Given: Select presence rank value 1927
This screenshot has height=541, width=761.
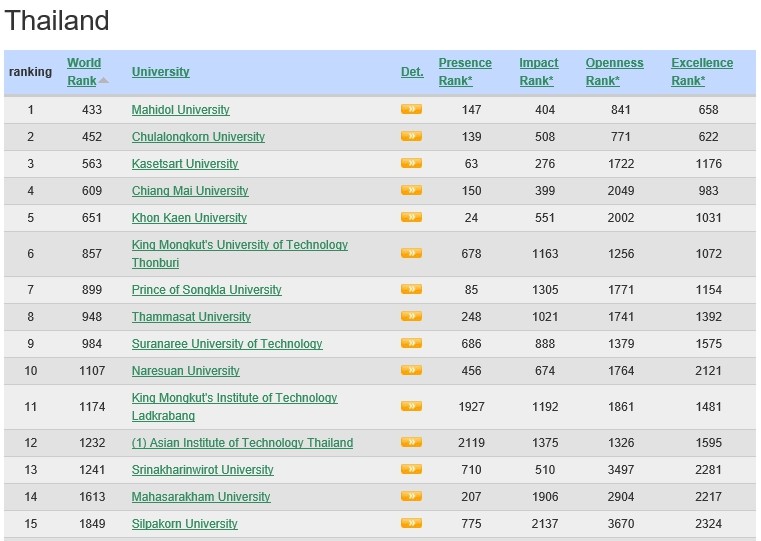Looking at the screenshot, I should click(471, 407).
